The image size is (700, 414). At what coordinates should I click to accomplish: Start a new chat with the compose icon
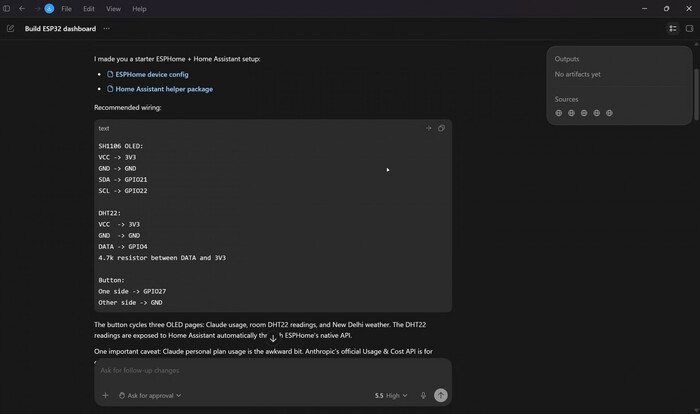click(x=10, y=29)
